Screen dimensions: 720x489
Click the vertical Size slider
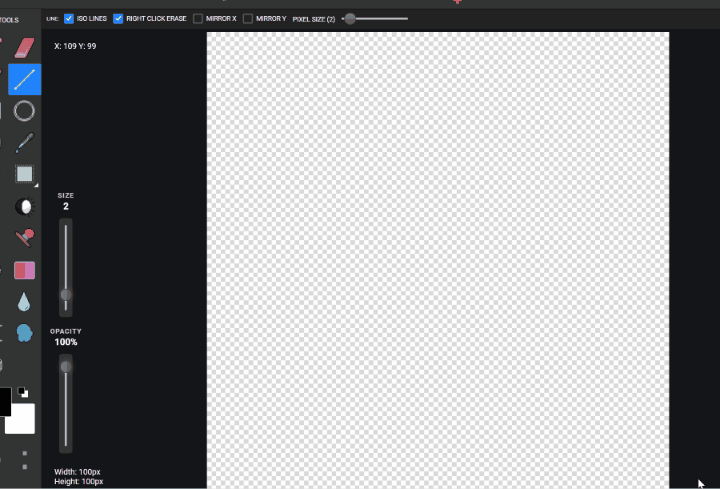[x=66, y=268]
